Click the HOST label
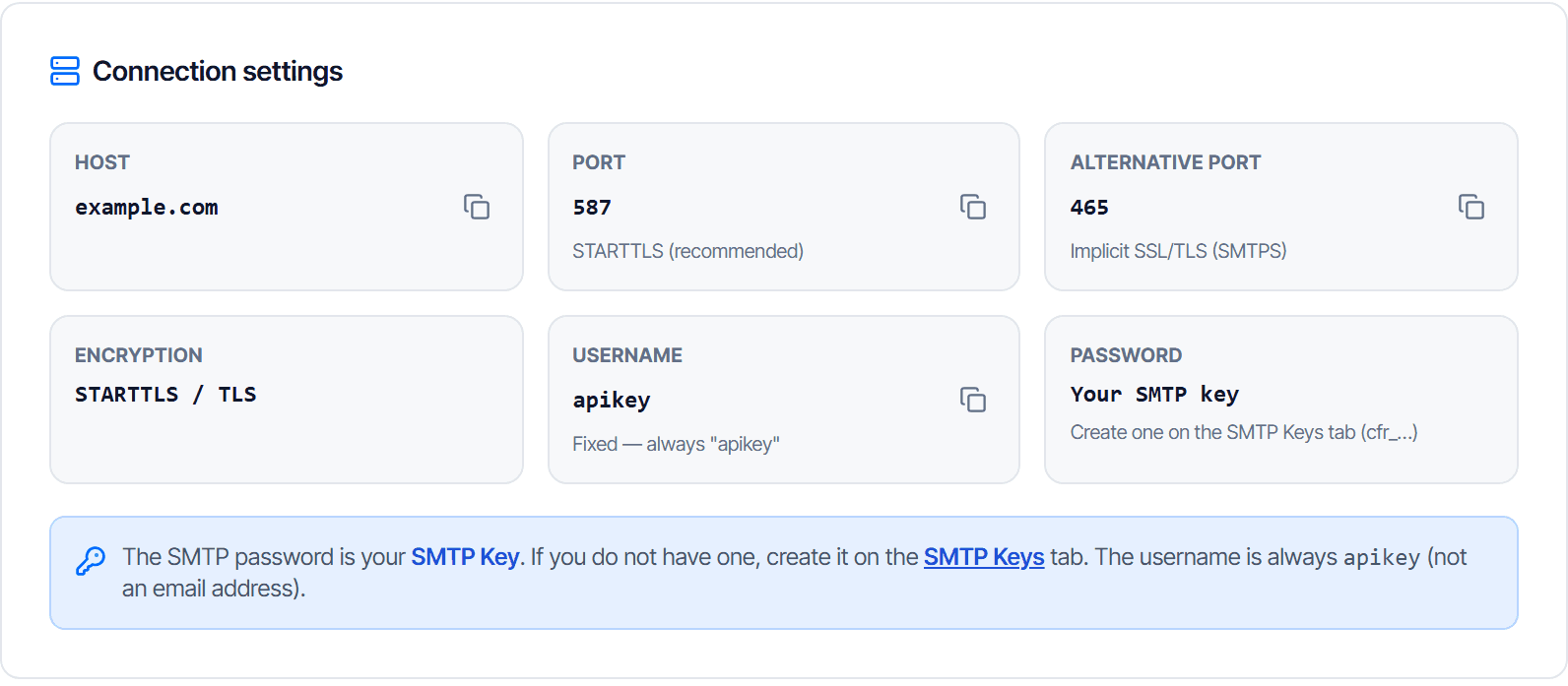The height and width of the screenshot is (686, 1568). click(102, 162)
